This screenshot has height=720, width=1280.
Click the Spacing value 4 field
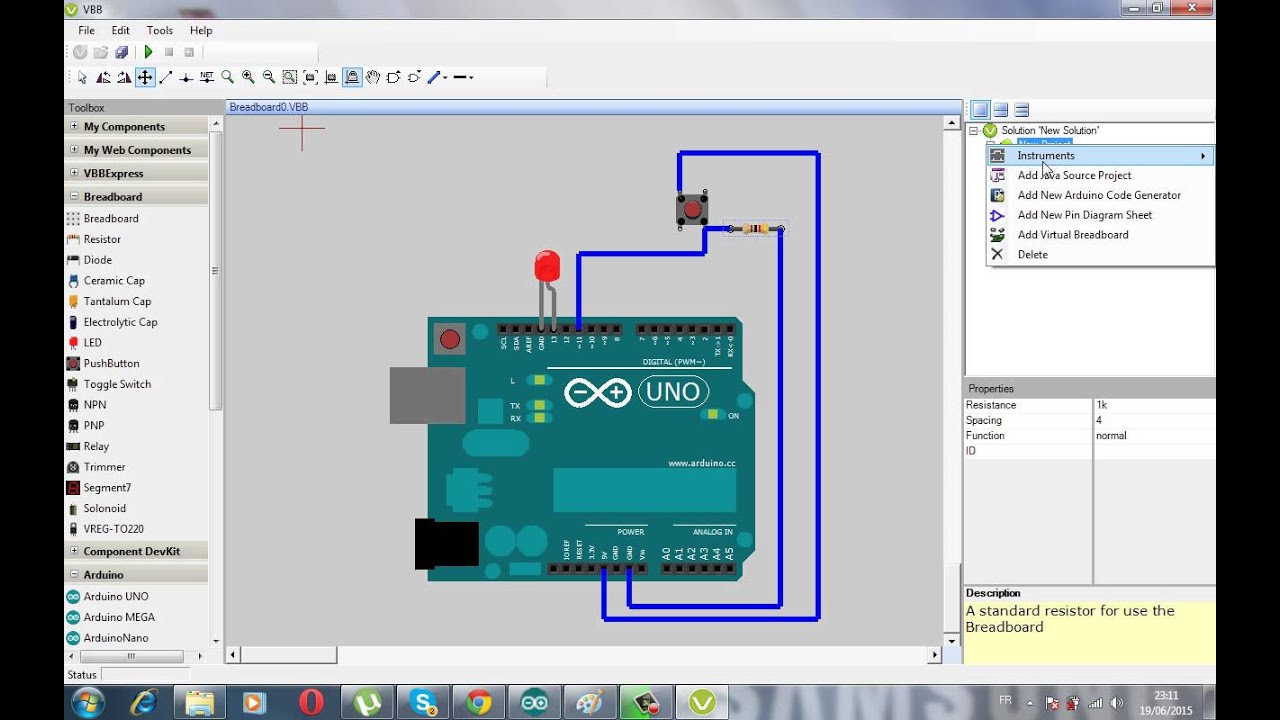(1154, 420)
